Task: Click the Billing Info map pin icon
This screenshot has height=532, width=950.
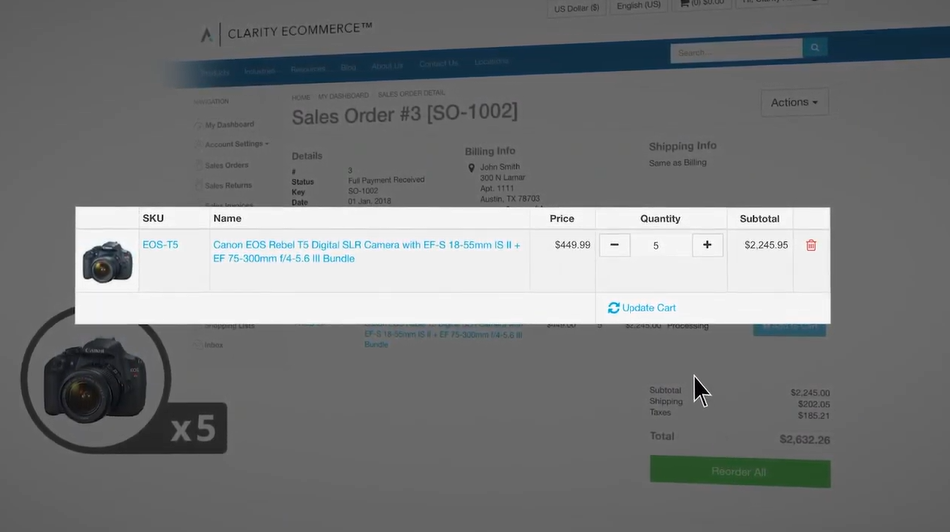Action: tap(471, 168)
